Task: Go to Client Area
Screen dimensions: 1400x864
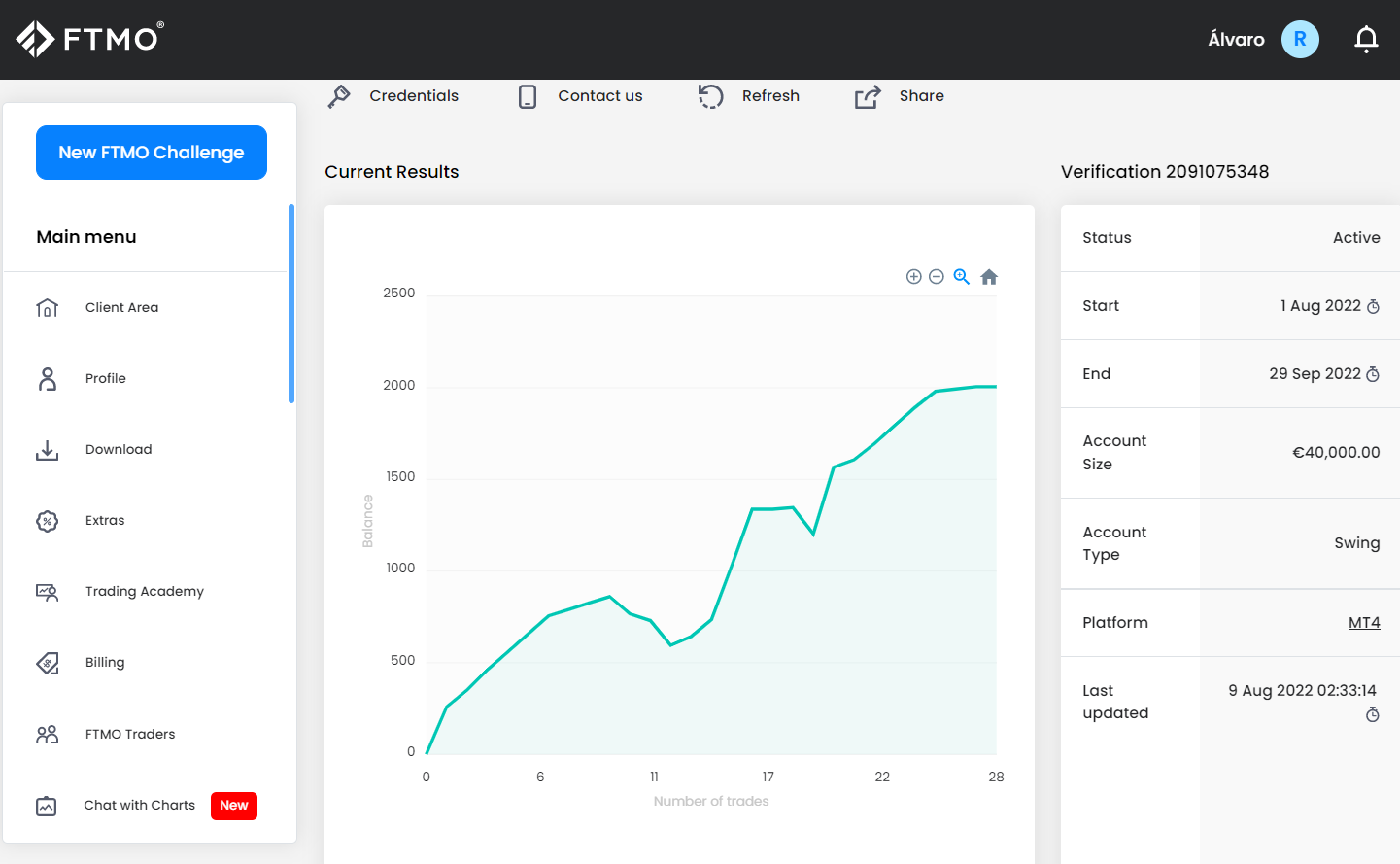Action: 121,308
